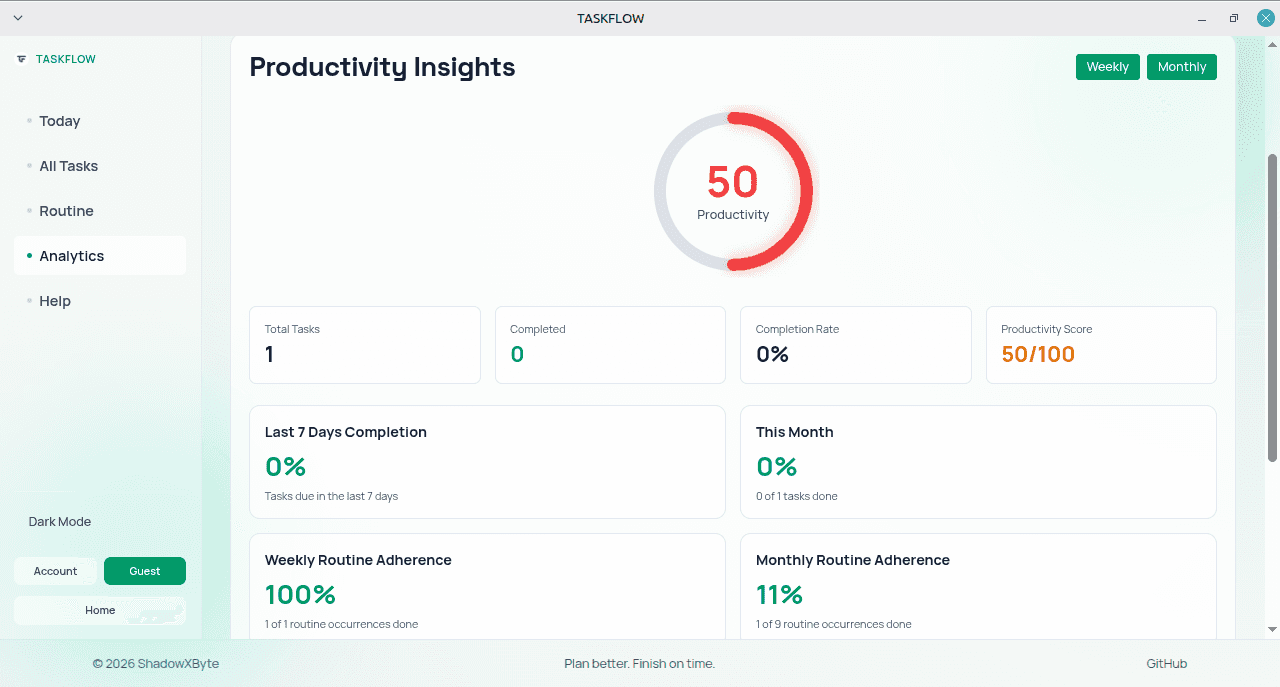1280x687 pixels.
Task: Click the Productivity Score card
Action: [1101, 345]
